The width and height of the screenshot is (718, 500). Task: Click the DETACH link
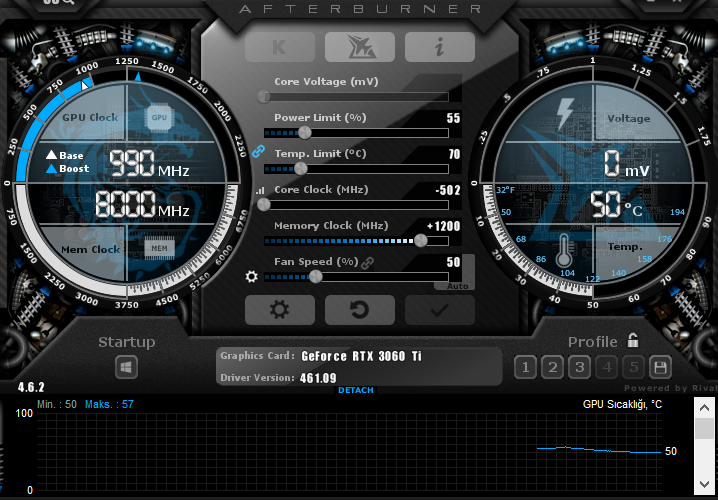coord(356,390)
